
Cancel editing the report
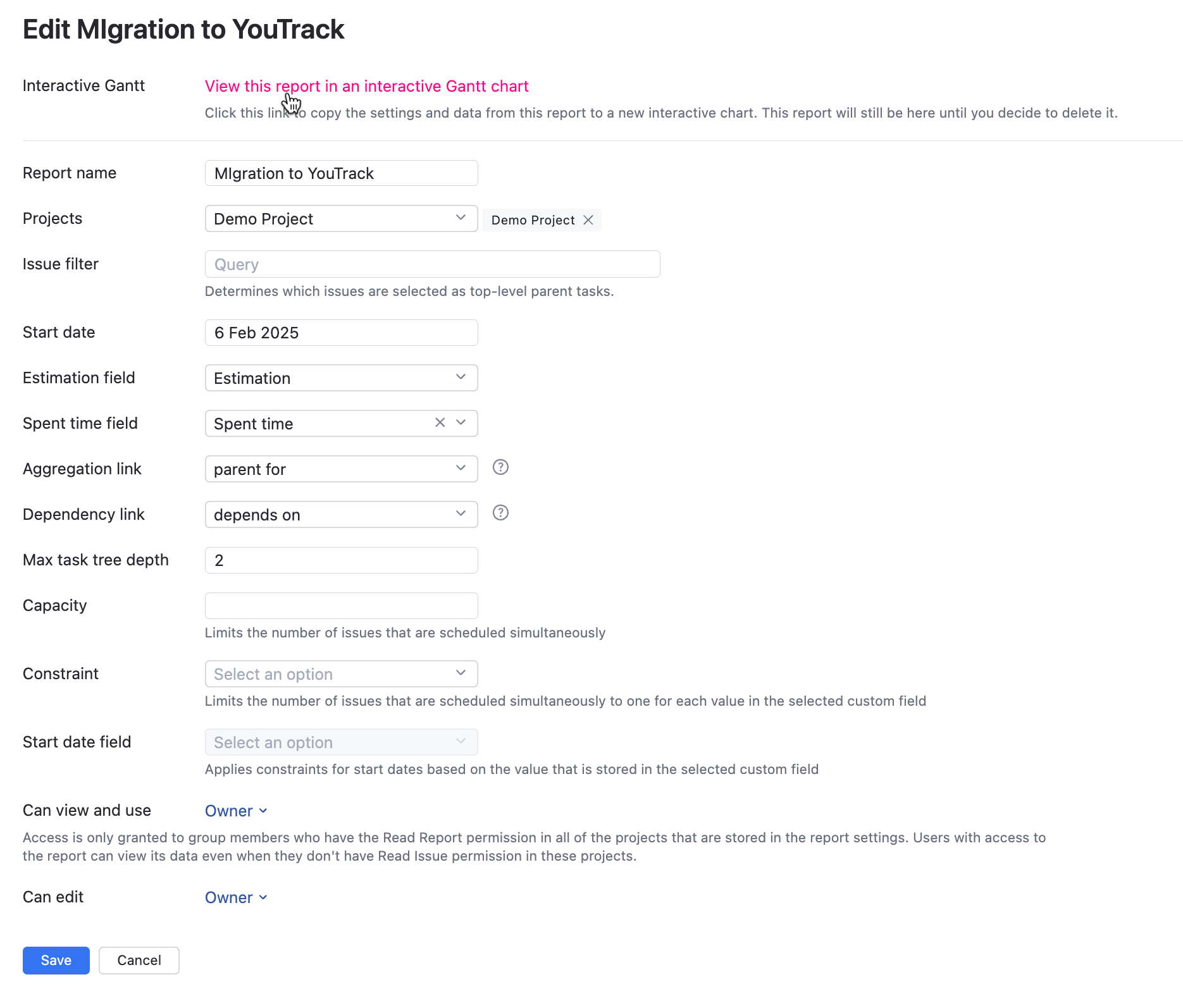click(139, 961)
